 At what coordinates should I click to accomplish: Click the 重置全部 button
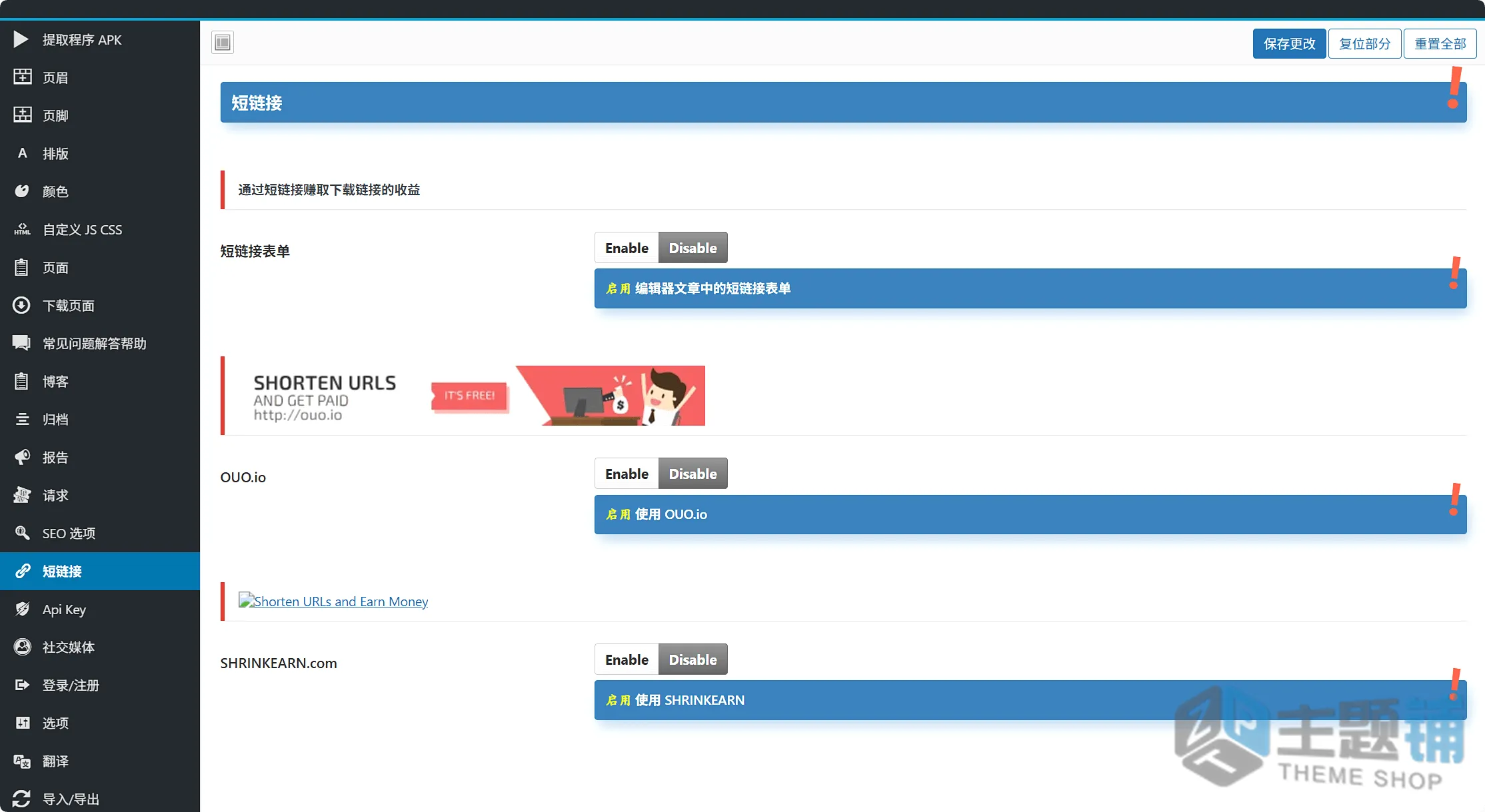click(1440, 43)
